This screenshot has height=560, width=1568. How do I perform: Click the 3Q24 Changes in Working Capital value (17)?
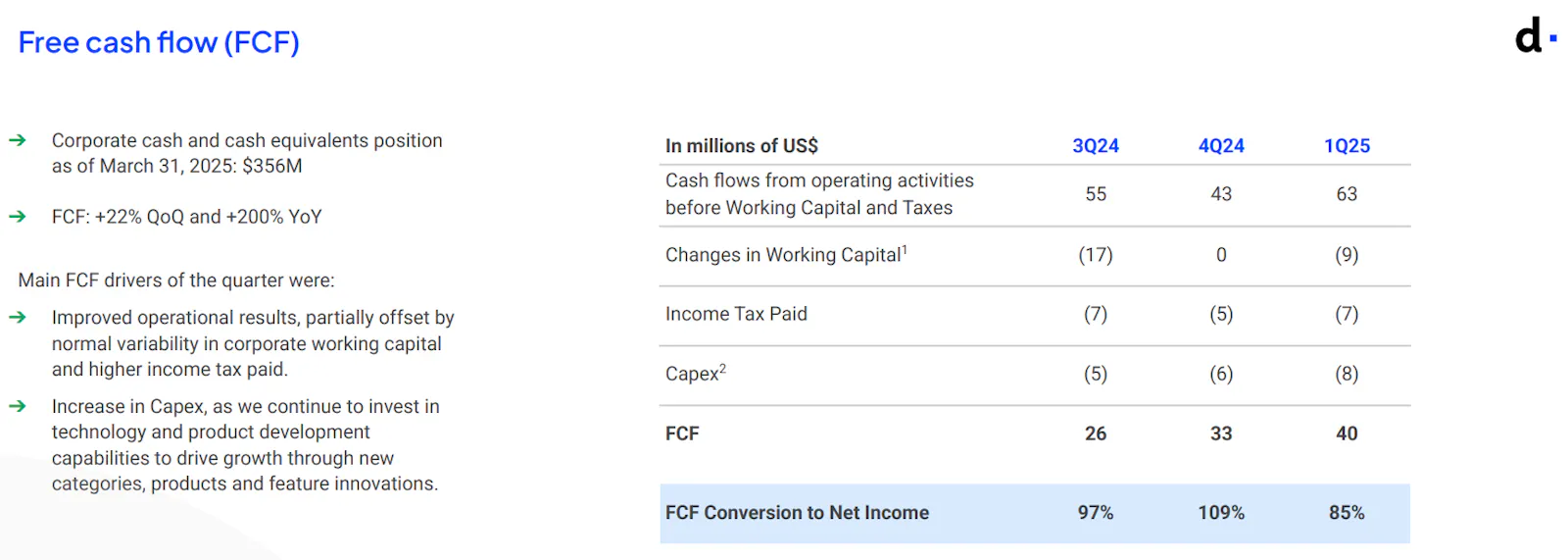click(x=1096, y=255)
